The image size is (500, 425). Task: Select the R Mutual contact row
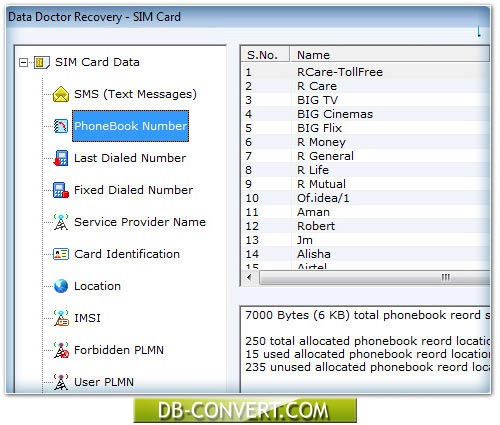pyautogui.click(x=365, y=184)
